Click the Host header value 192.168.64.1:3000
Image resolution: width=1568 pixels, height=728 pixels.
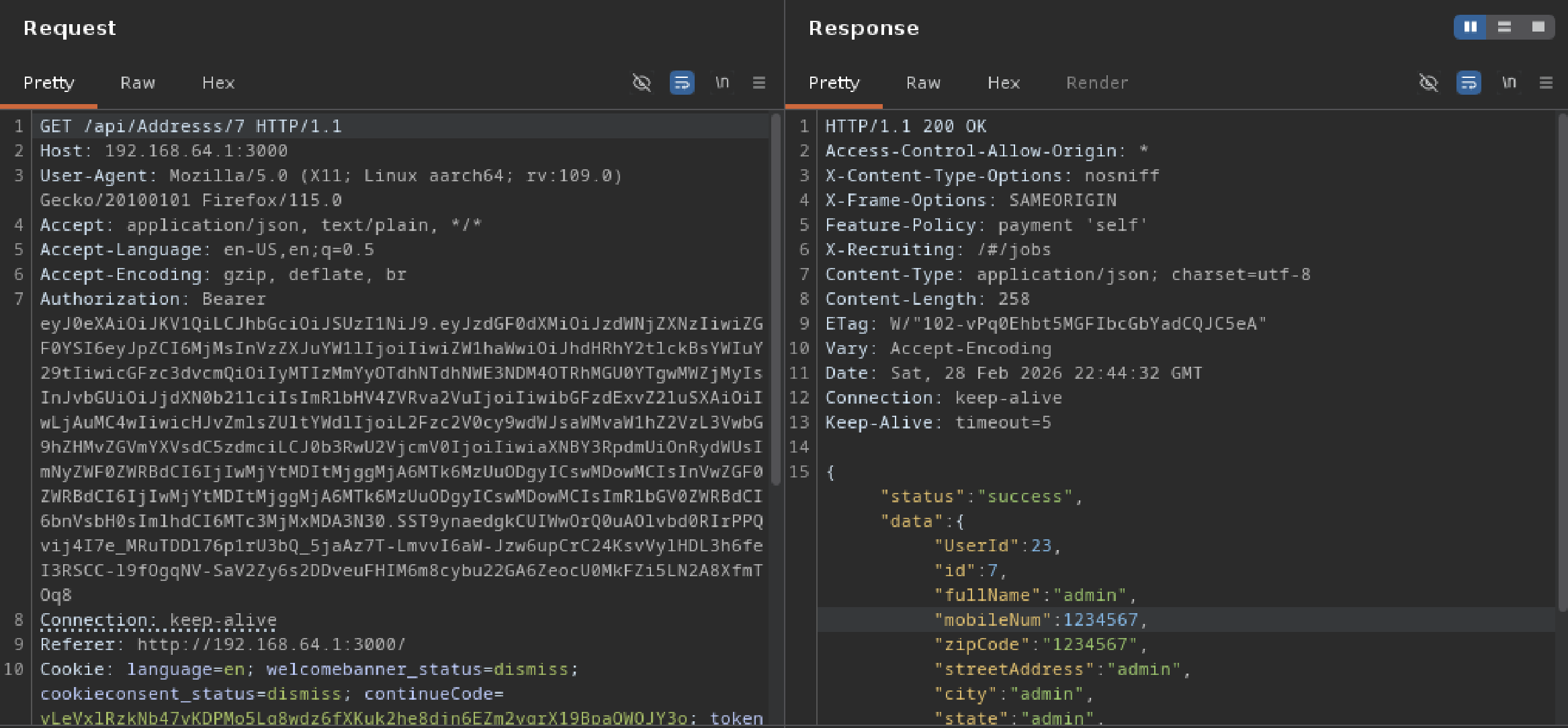click(x=196, y=151)
